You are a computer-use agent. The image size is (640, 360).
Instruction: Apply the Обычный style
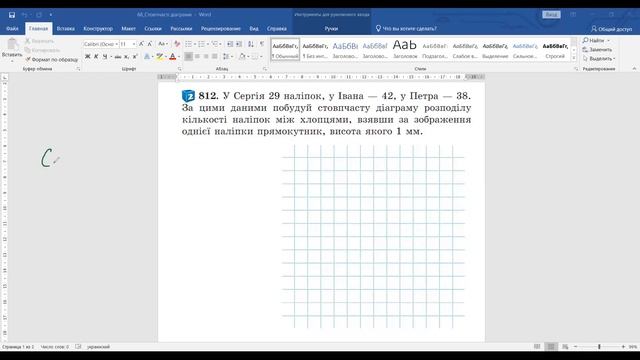pos(285,50)
